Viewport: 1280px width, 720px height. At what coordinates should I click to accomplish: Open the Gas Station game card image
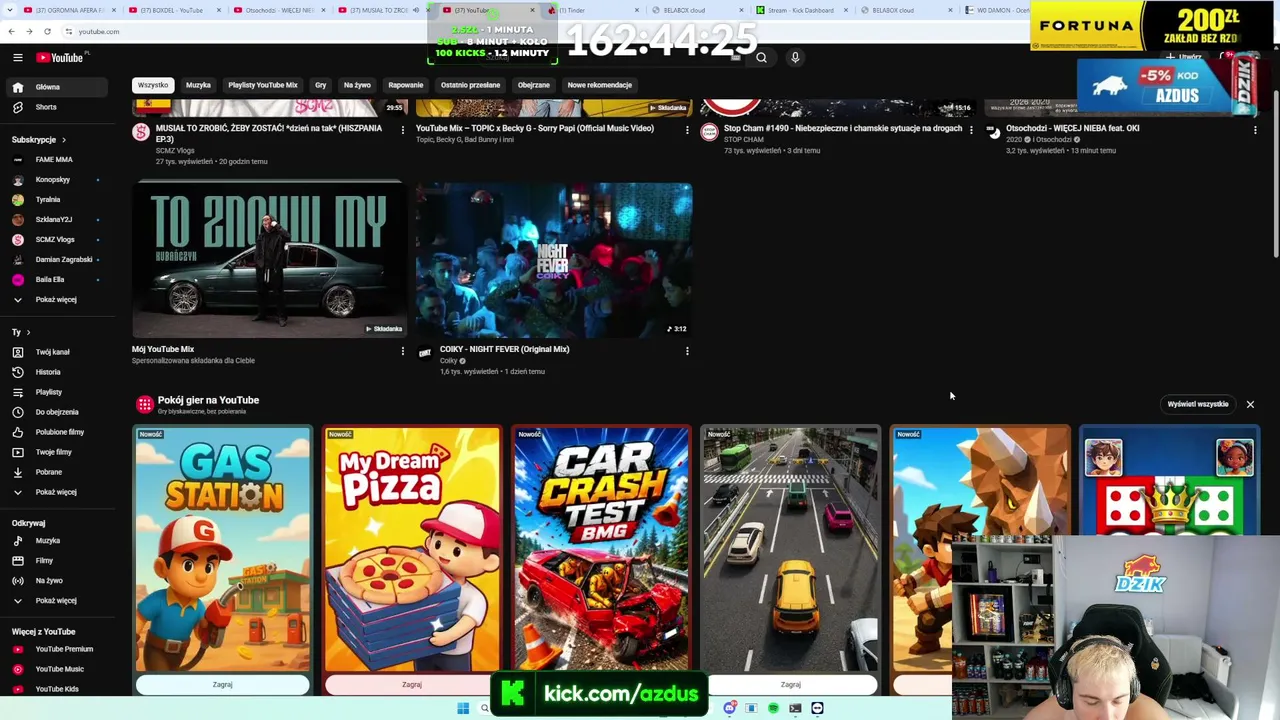coord(222,549)
